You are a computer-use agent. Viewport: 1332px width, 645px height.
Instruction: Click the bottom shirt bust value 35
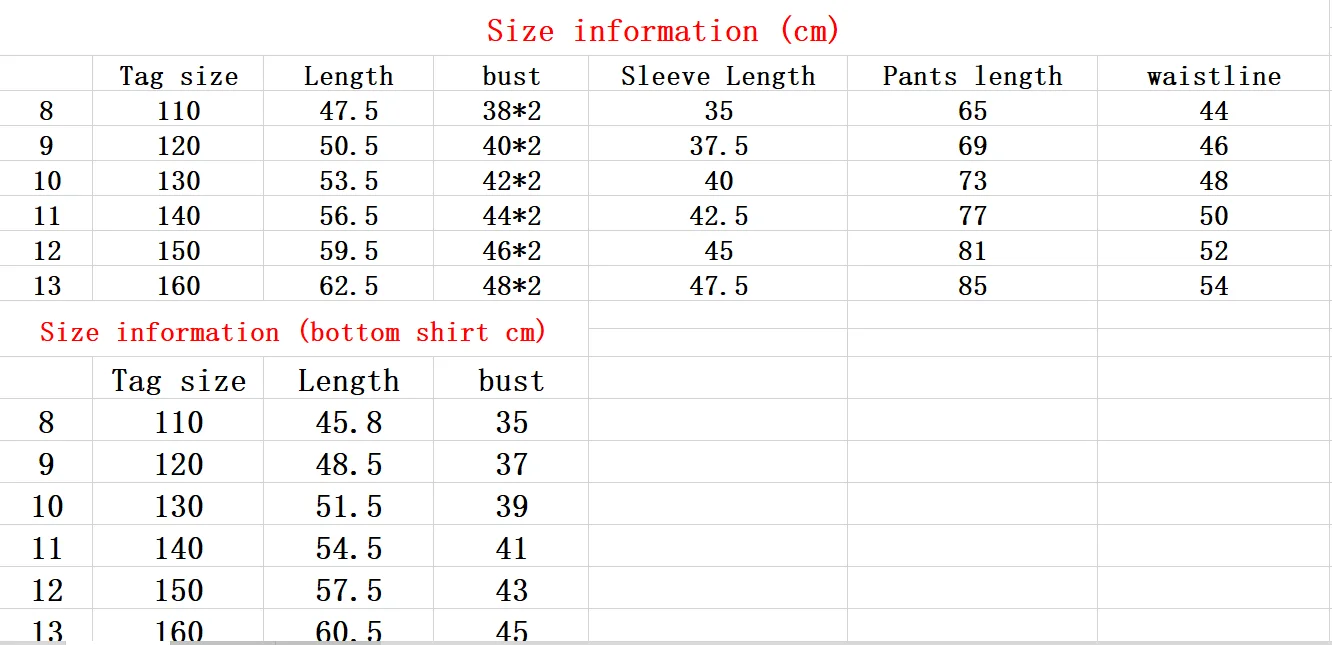coord(511,422)
